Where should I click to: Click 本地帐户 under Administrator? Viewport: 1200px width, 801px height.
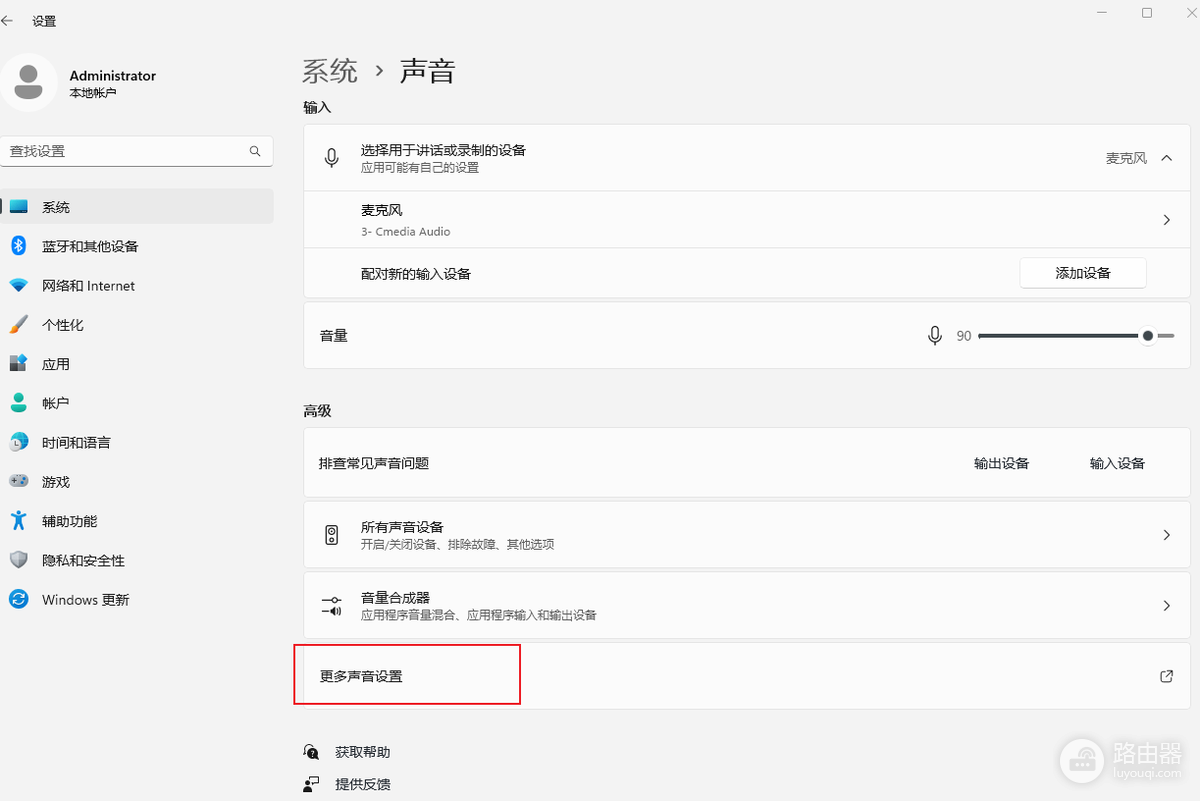point(93,93)
